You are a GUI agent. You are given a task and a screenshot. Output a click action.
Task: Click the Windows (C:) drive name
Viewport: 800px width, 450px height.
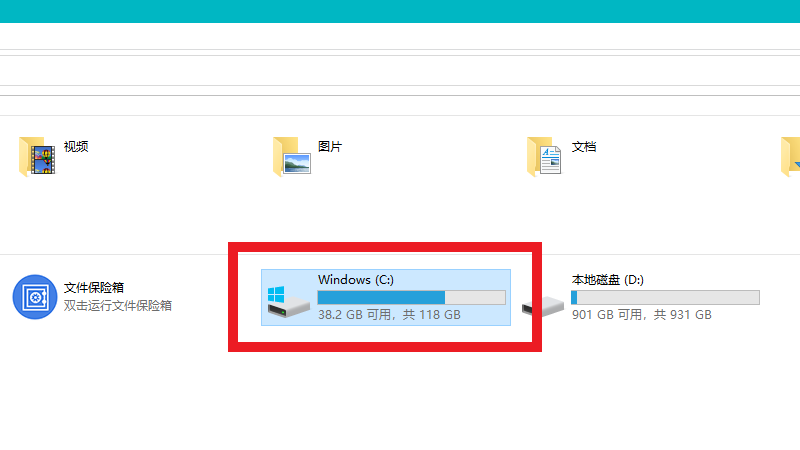pos(356,280)
